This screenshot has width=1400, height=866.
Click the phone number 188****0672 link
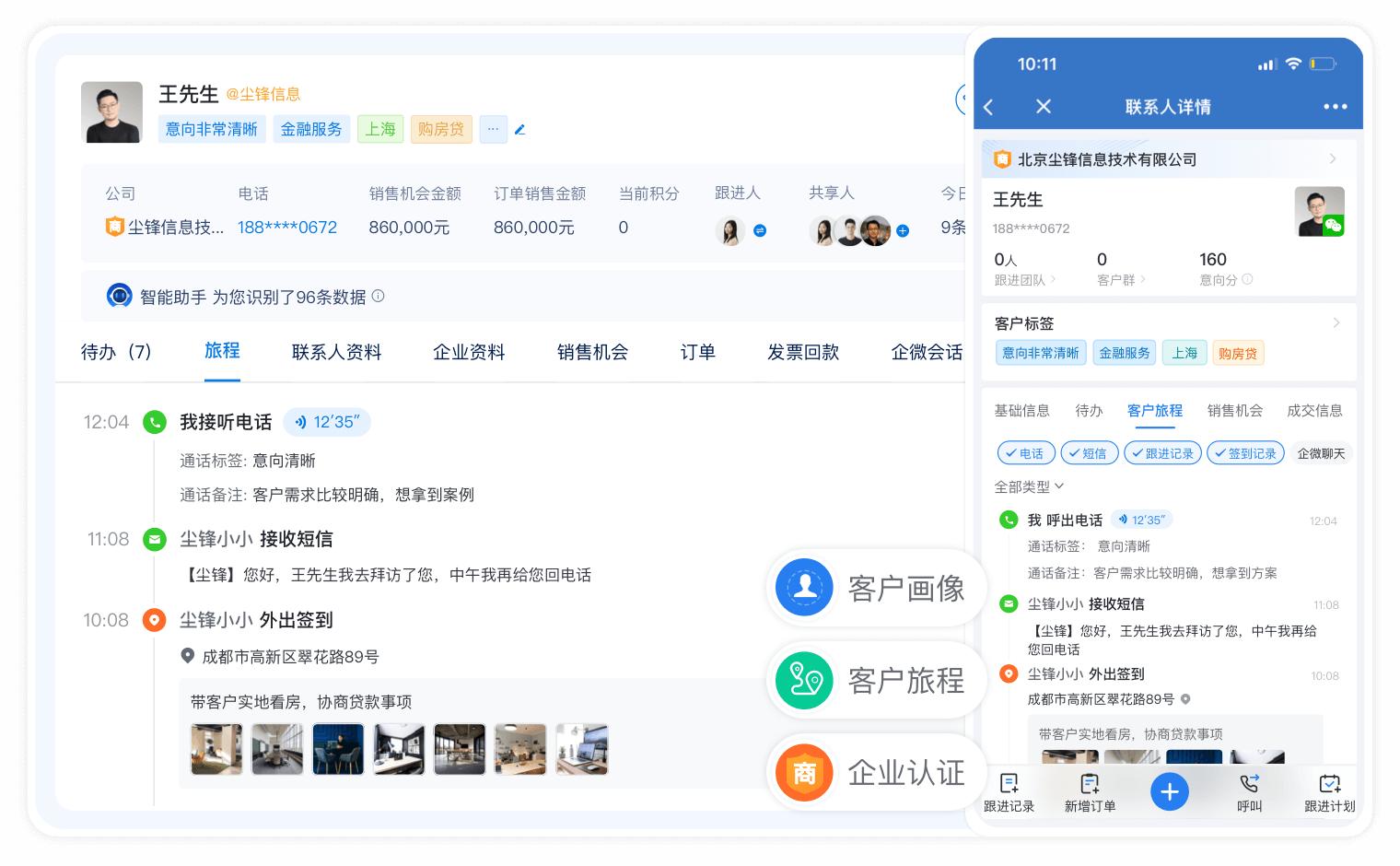(x=287, y=227)
